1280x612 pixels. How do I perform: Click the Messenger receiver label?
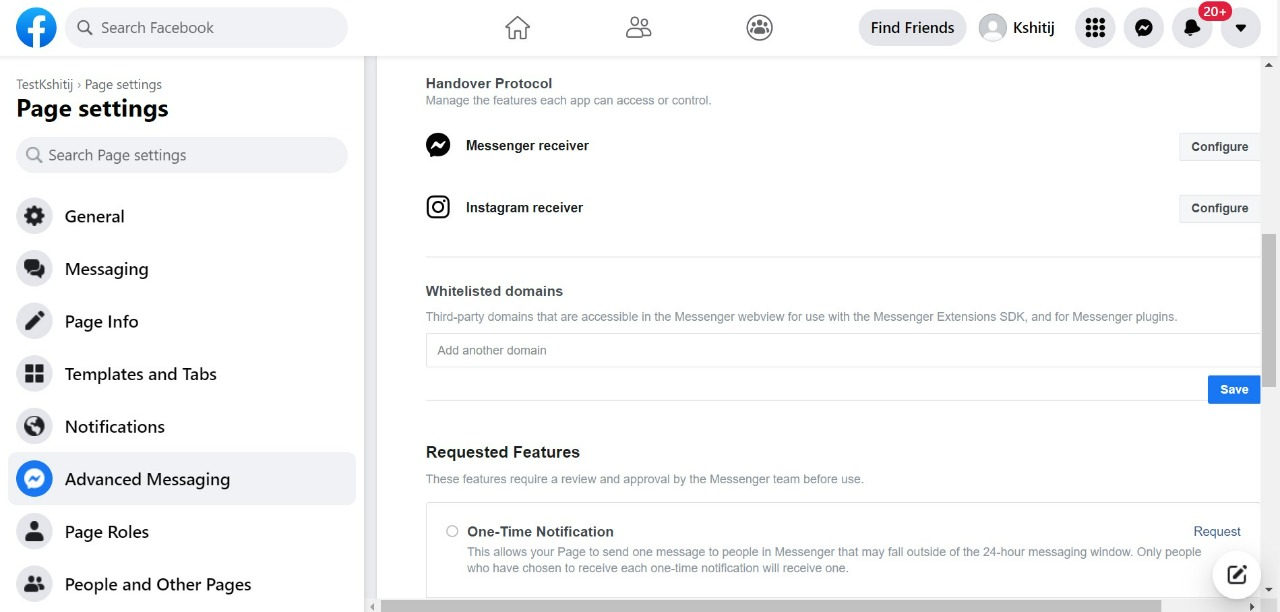(527, 146)
